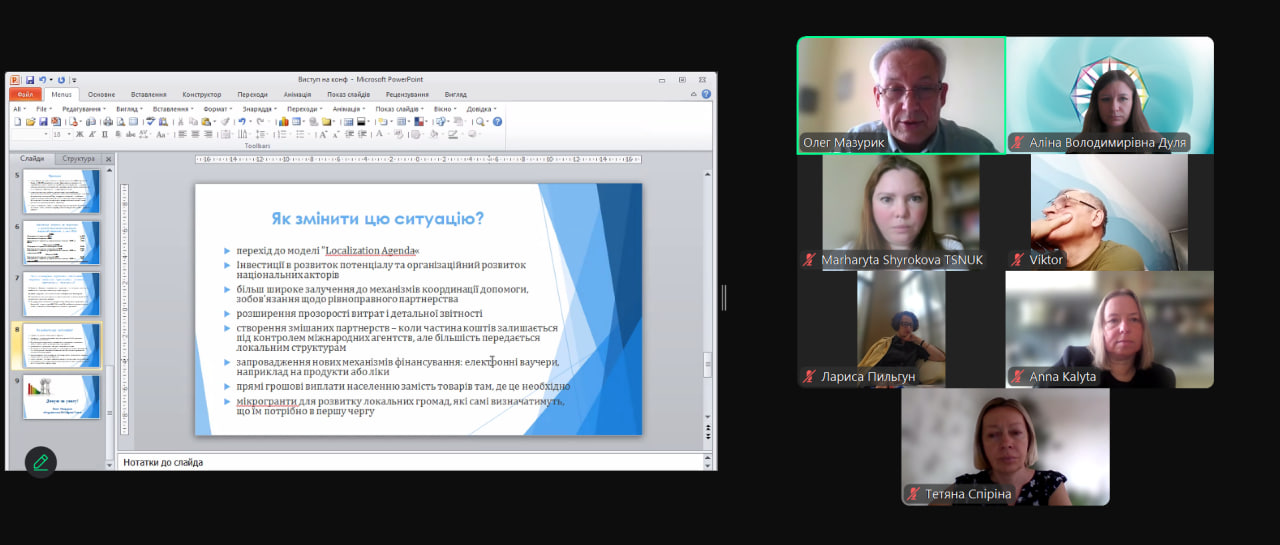Click the green annotation pencil button
The height and width of the screenshot is (545, 1280).
tap(40, 462)
